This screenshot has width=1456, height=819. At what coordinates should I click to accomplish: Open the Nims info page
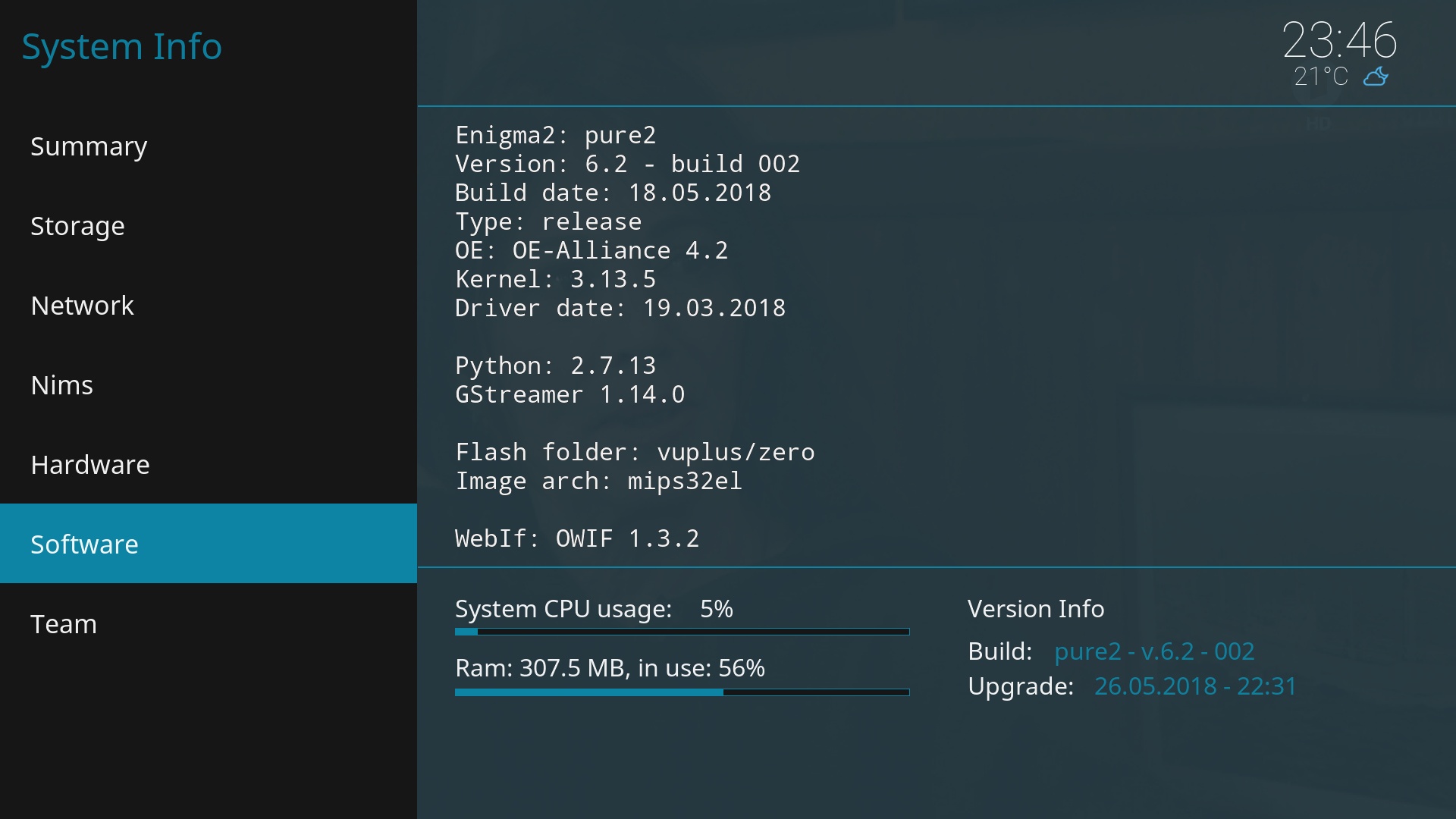pyautogui.click(x=209, y=384)
